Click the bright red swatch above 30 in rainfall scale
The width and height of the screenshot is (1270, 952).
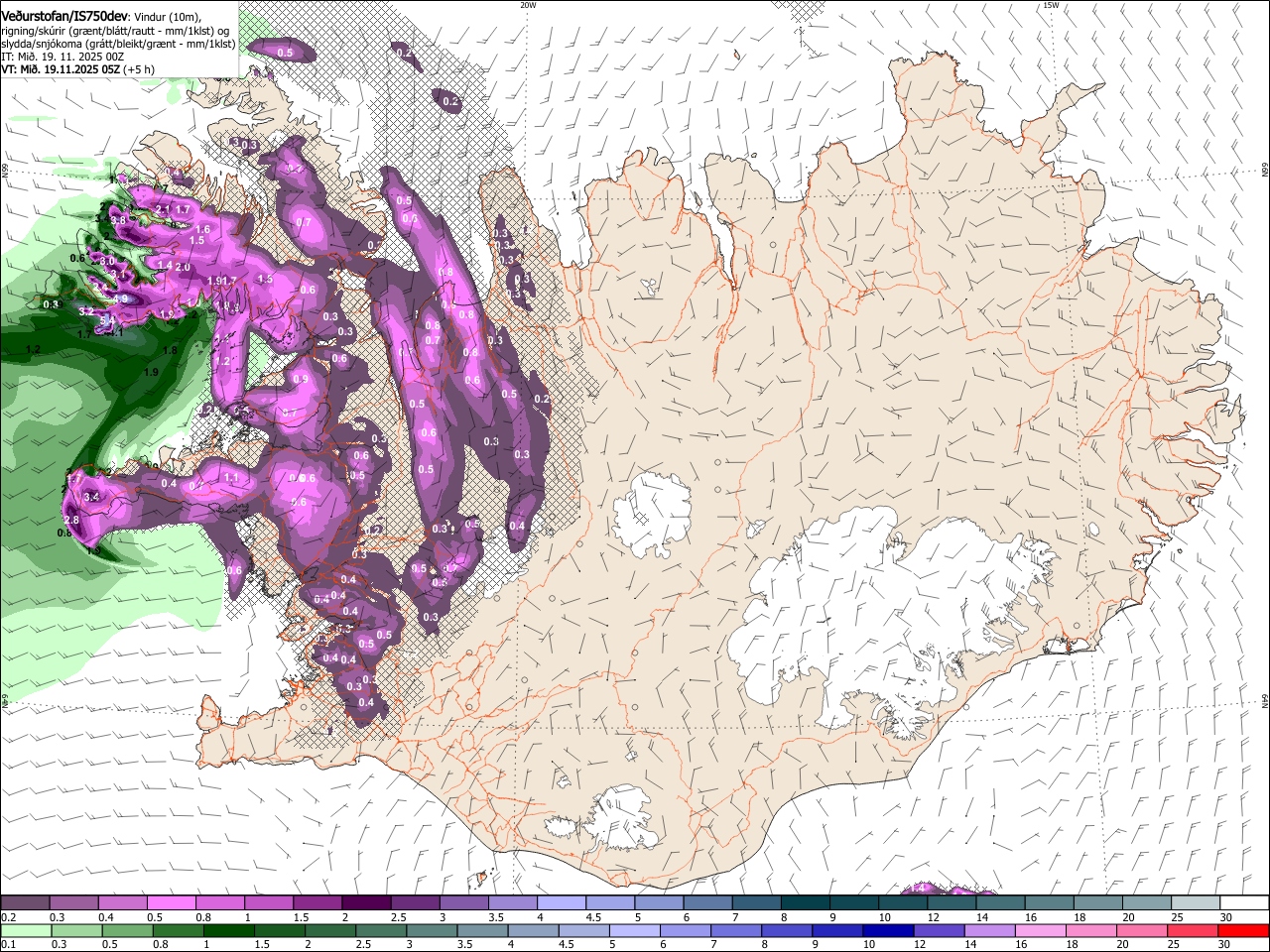click(1244, 930)
